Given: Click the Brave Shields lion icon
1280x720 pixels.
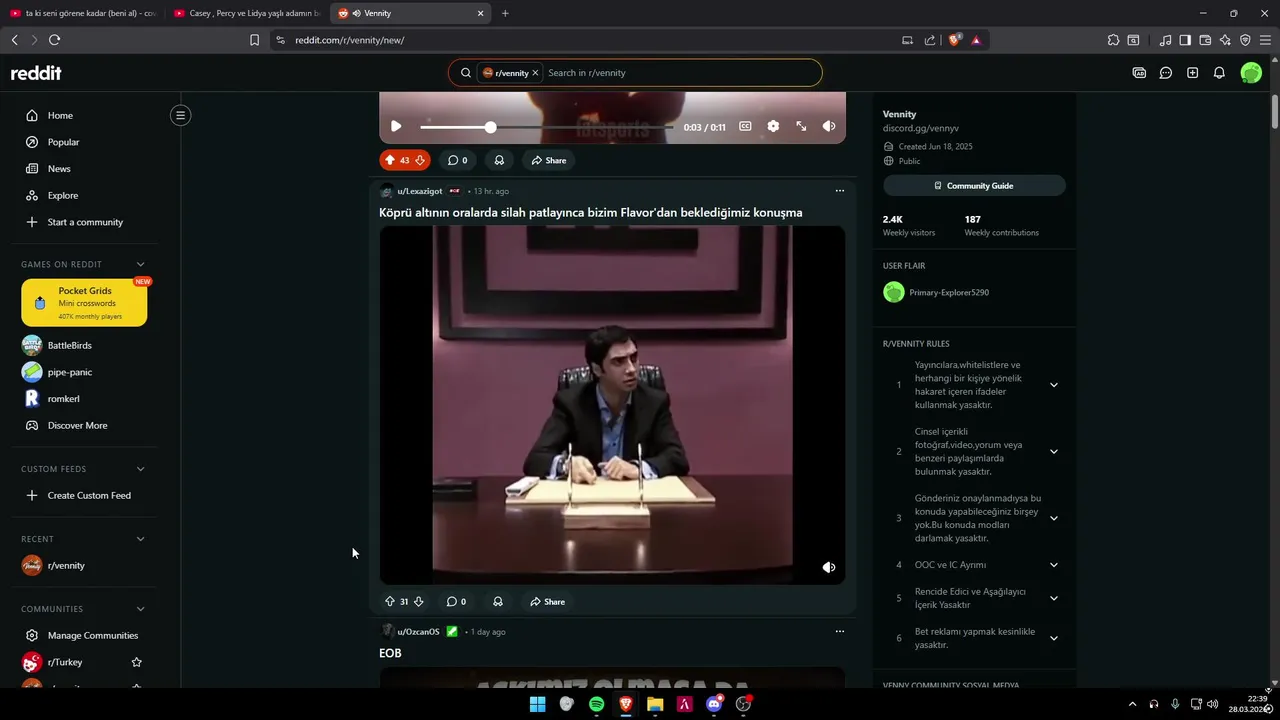Looking at the screenshot, I should click(x=954, y=40).
